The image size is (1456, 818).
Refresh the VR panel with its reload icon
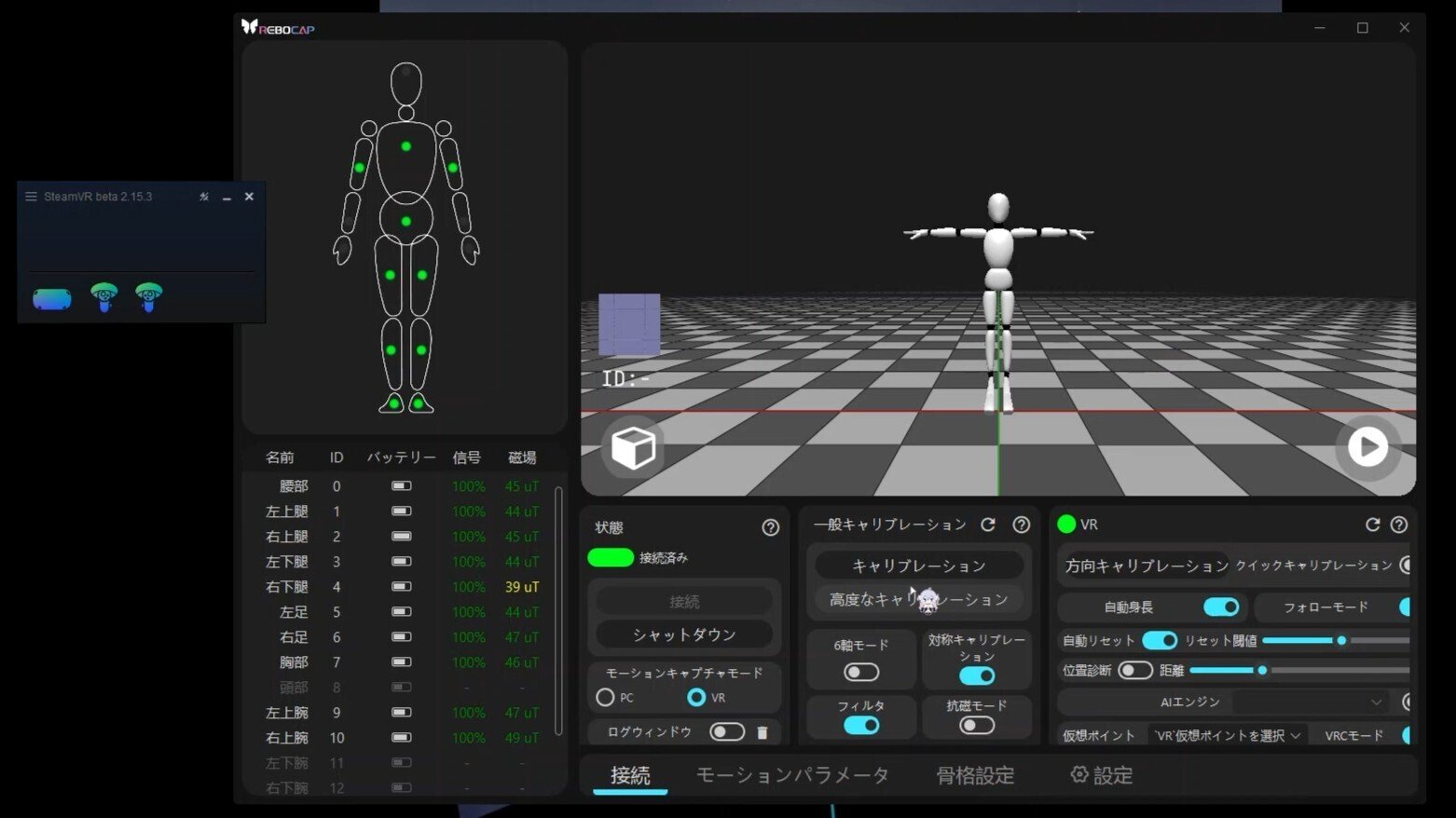pos(1370,525)
